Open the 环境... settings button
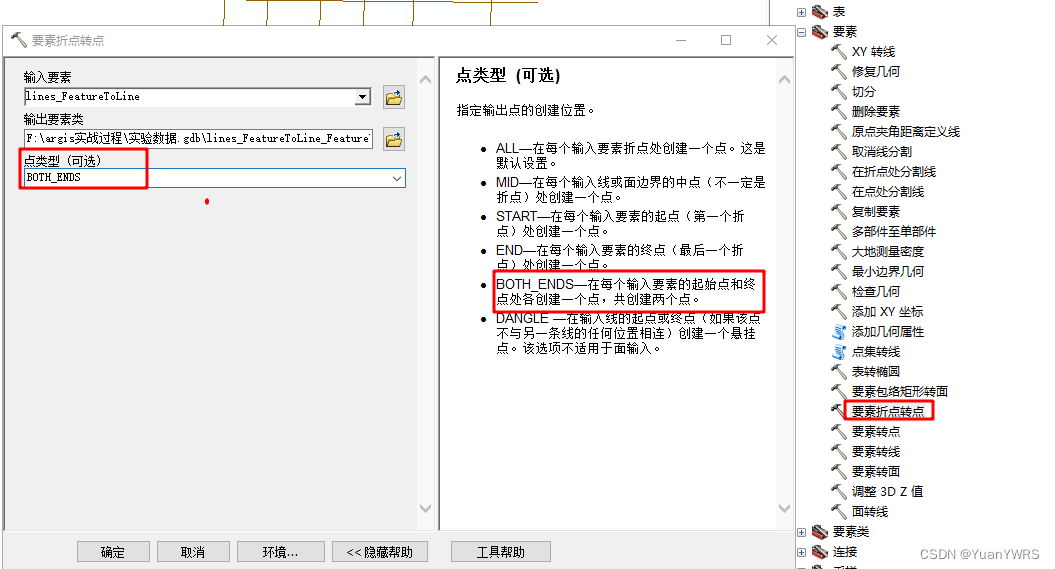This screenshot has width=1055, height=569. pyautogui.click(x=281, y=552)
